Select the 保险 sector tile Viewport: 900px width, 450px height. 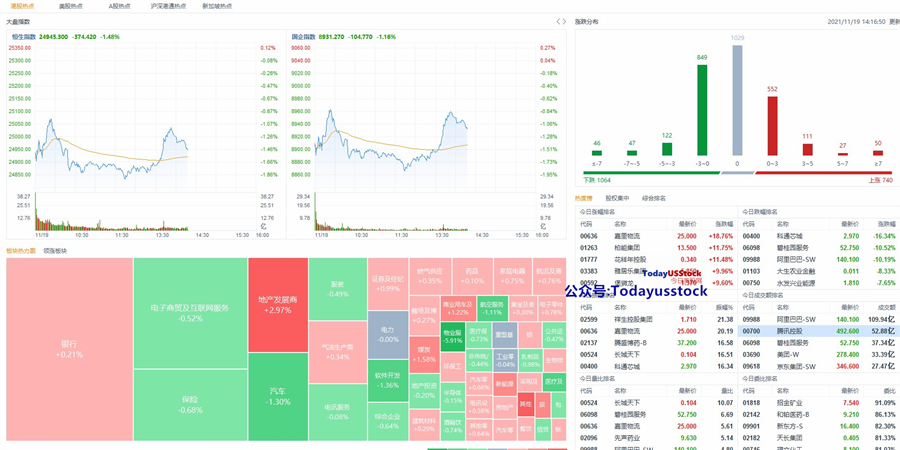[x=191, y=405]
